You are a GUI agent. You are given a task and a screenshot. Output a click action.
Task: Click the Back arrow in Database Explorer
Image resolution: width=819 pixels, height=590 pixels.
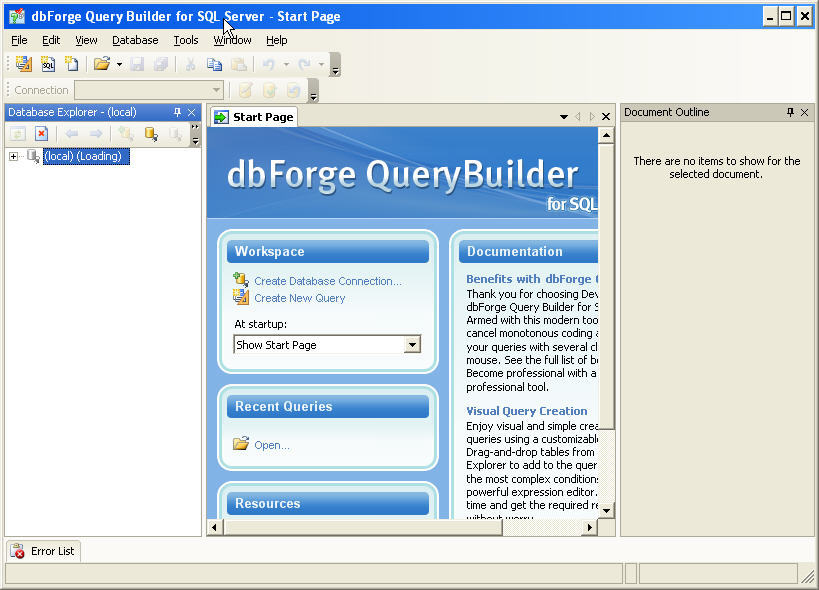coord(72,134)
